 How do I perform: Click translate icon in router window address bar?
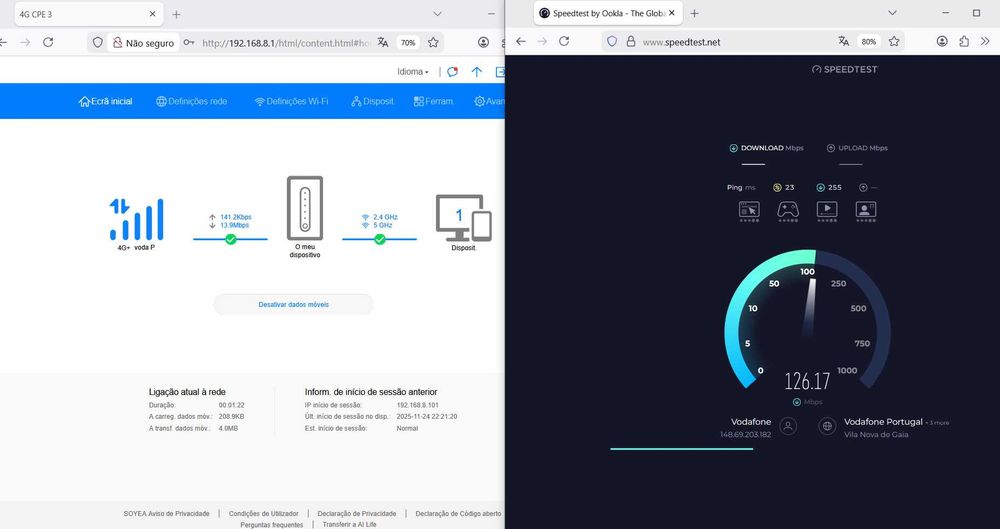pos(383,42)
